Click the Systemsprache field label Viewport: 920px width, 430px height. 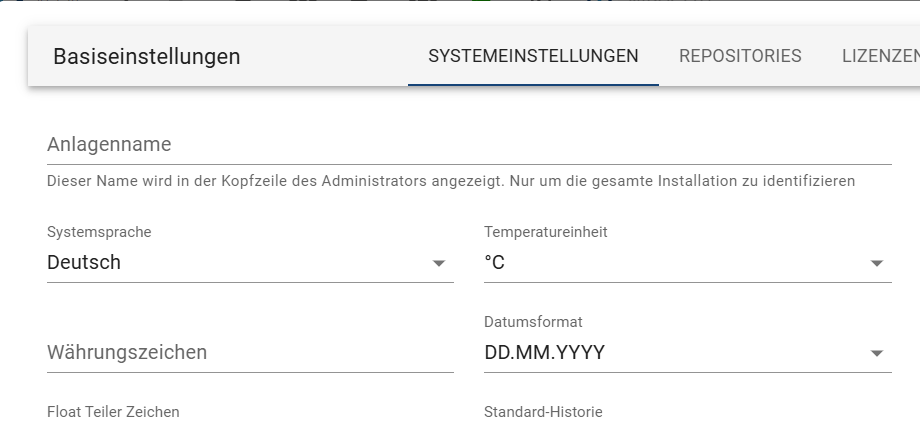click(99, 232)
